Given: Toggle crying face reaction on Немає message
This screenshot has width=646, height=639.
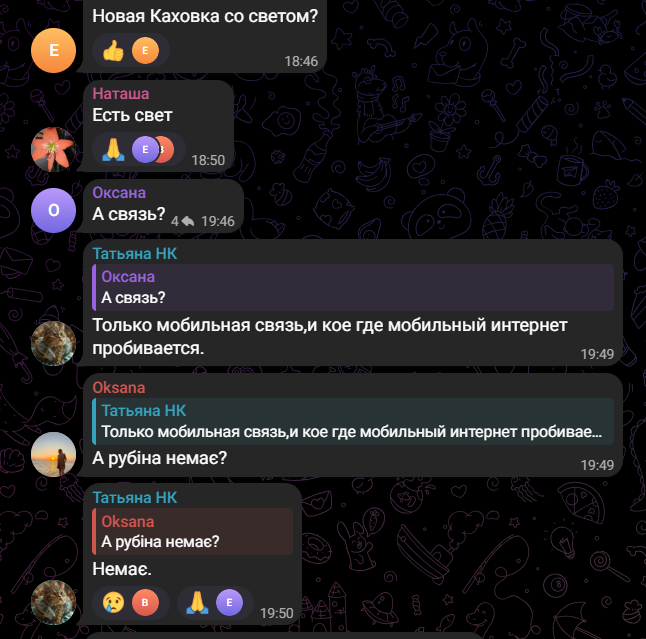Looking at the screenshot, I should coord(131,603).
